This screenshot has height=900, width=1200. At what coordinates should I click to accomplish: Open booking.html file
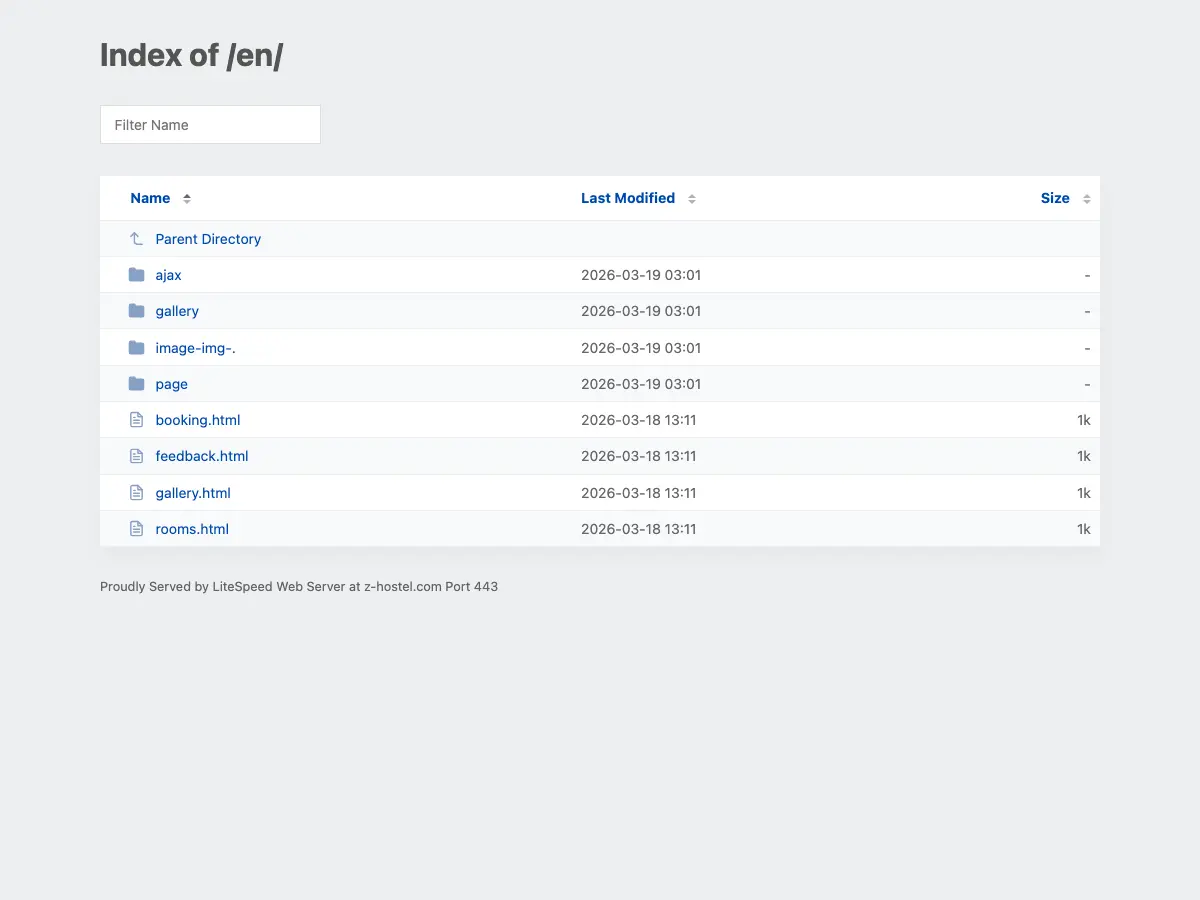[198, 420]
